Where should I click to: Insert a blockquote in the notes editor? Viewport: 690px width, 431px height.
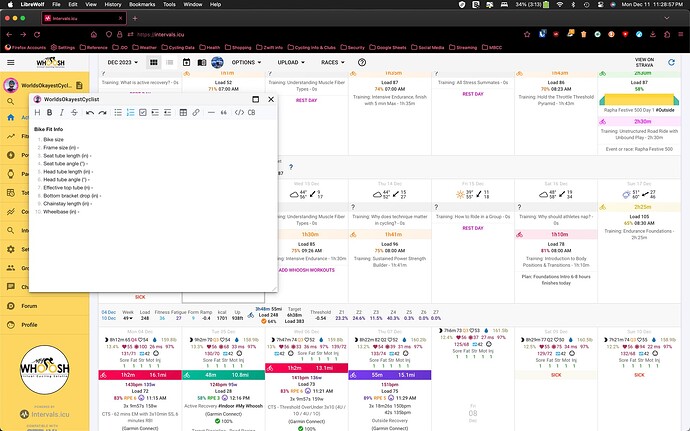pyautogui.click(x=224, y=113)
